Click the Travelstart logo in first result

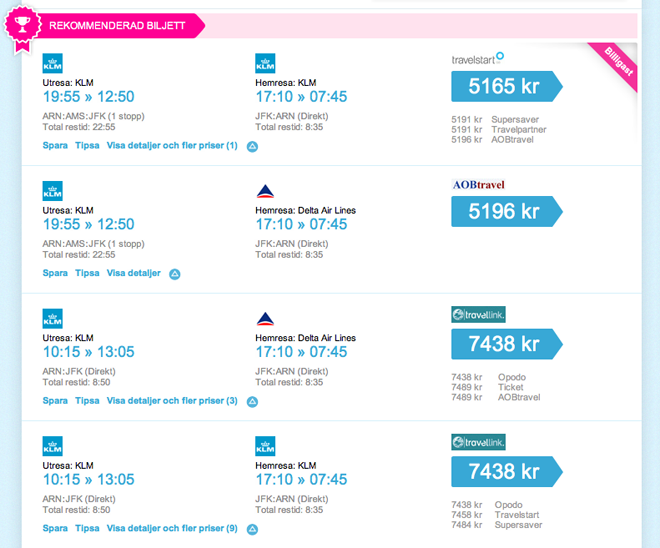477,59
